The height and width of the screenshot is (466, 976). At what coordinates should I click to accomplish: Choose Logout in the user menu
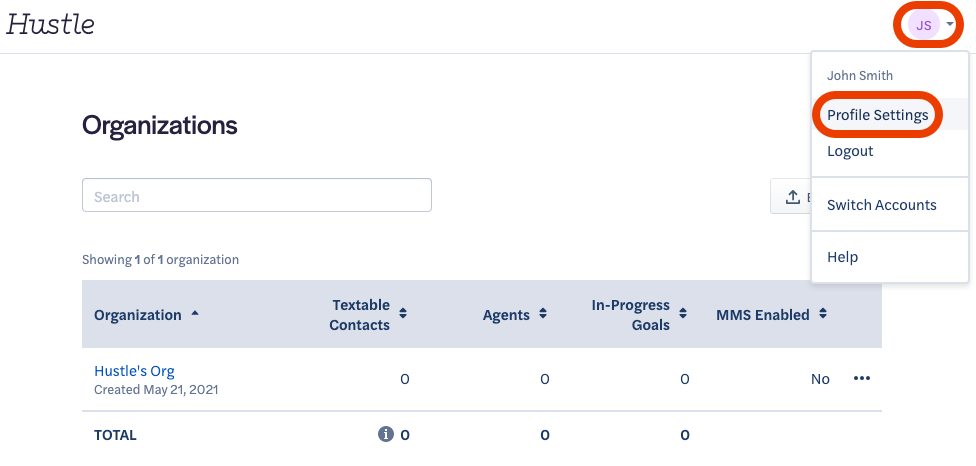point(850,151)
